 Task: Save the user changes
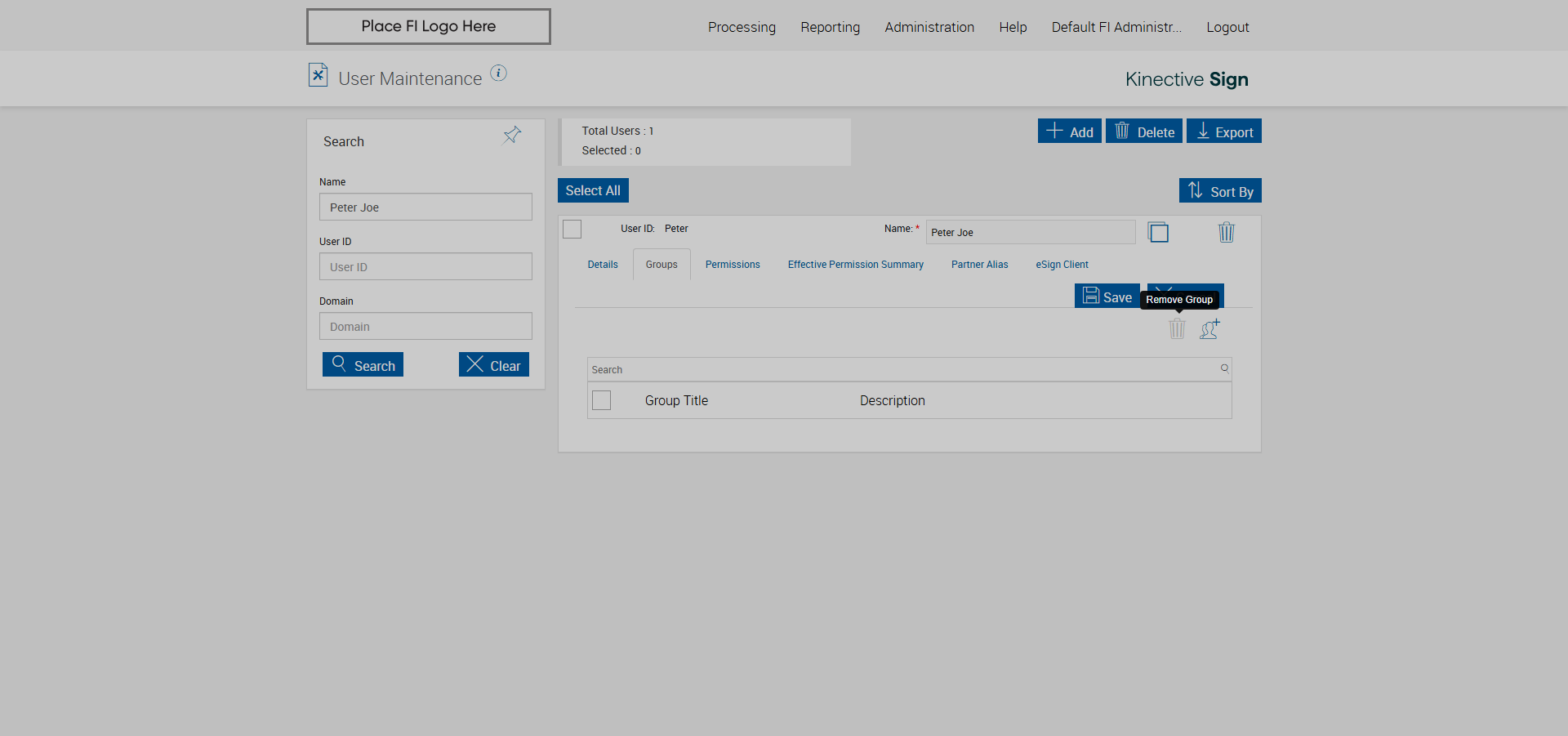1107,296
